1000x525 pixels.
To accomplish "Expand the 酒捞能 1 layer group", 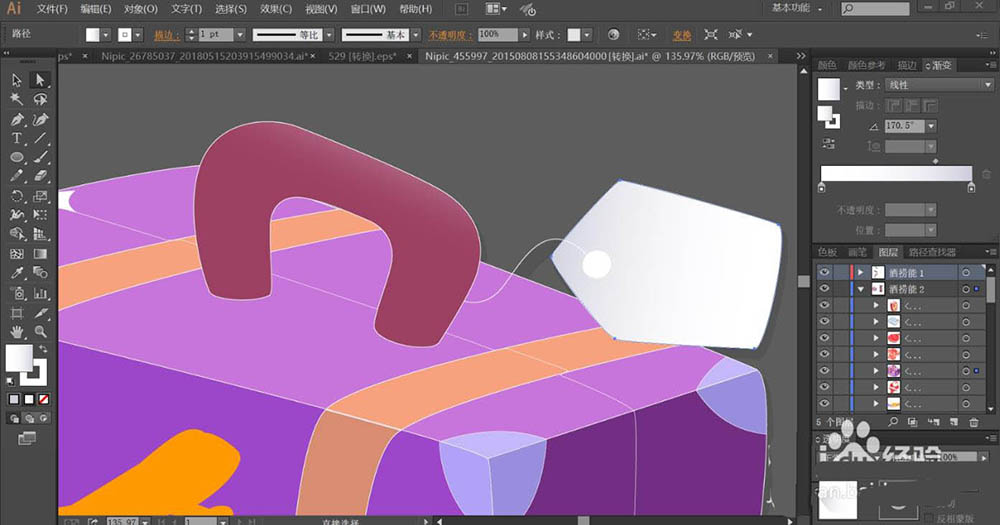I will coord(859,272).
